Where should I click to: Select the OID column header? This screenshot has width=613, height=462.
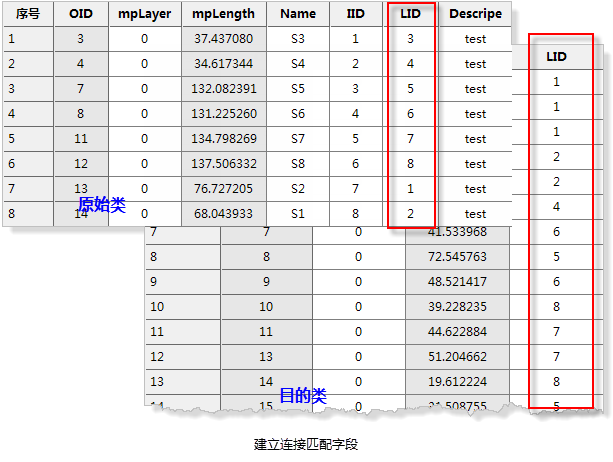81,14
